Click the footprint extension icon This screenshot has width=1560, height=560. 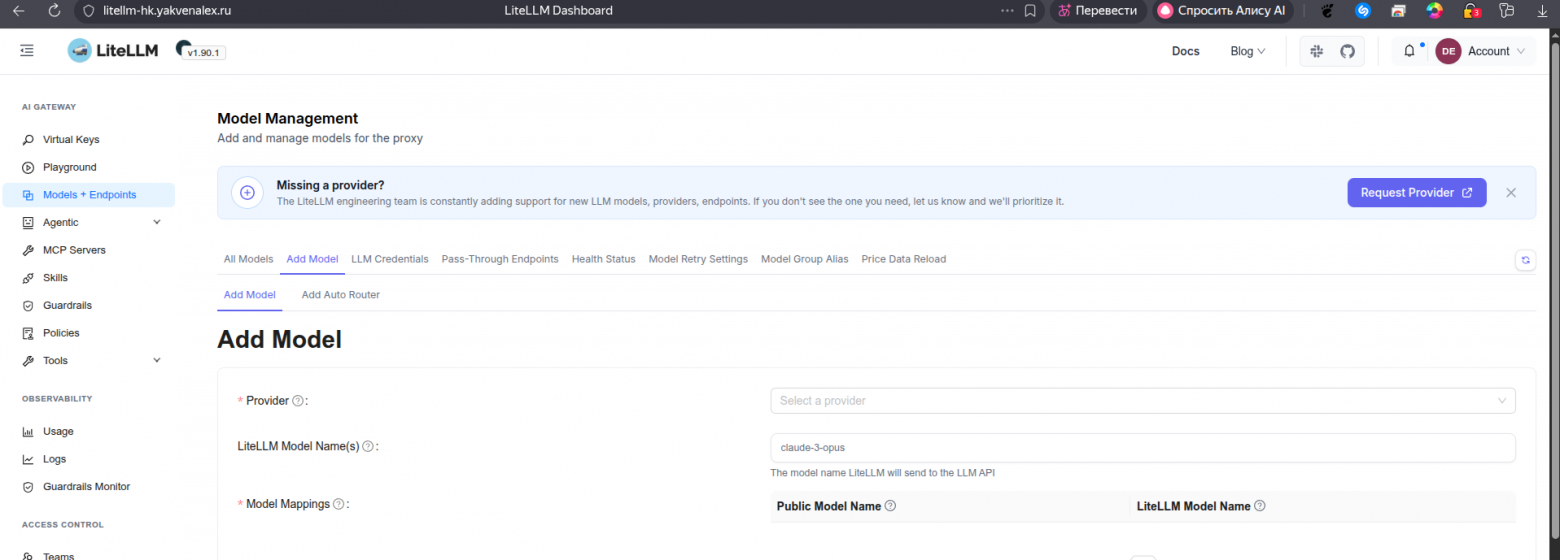1328,11
